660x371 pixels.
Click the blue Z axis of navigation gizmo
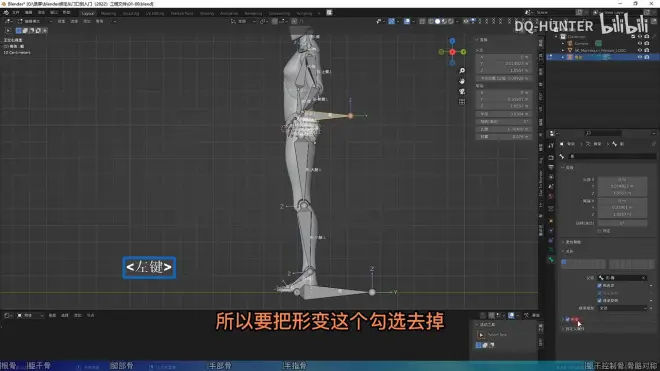(452, 41)
